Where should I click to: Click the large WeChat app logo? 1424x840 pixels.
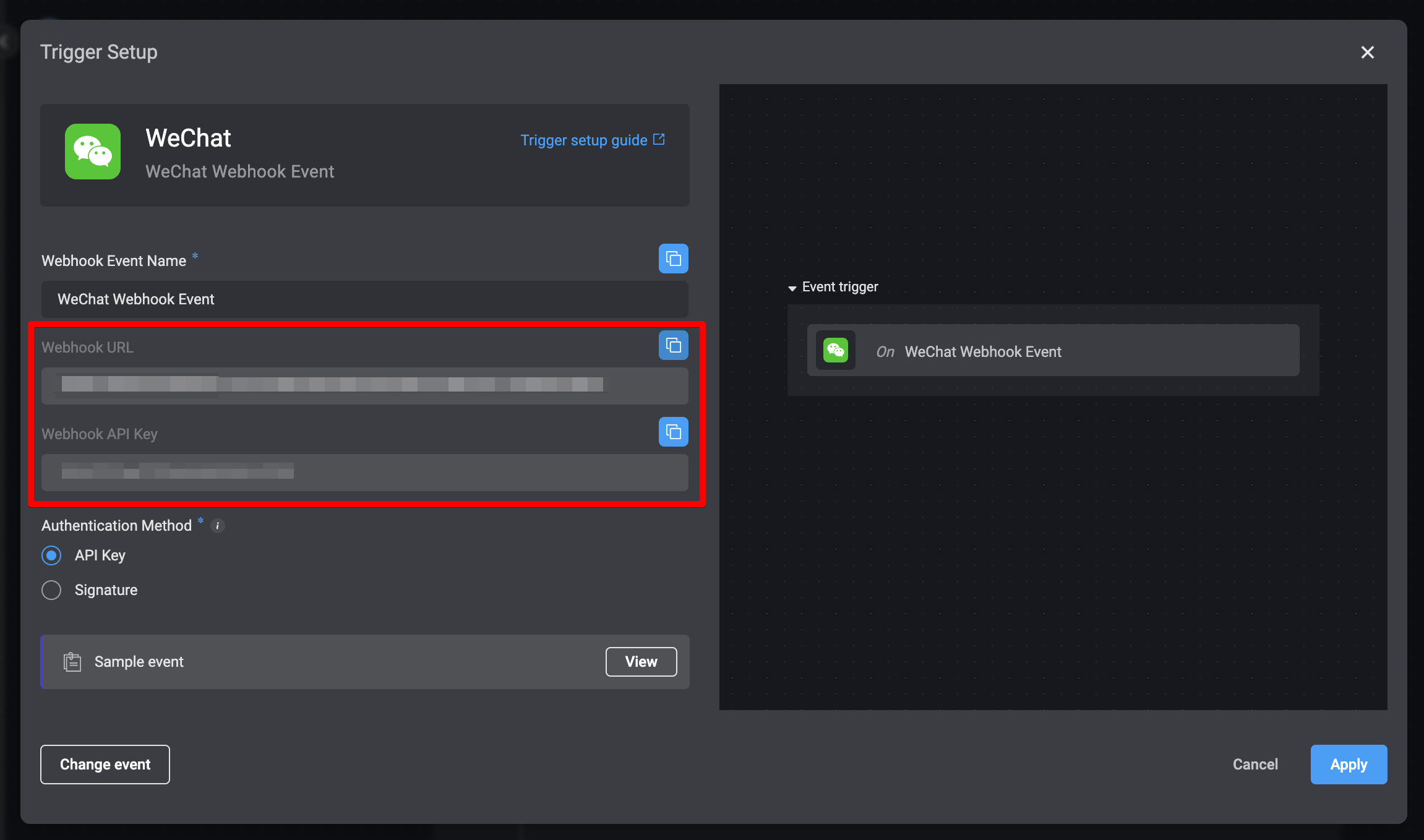pyautogui.click(x=93, y=152)
